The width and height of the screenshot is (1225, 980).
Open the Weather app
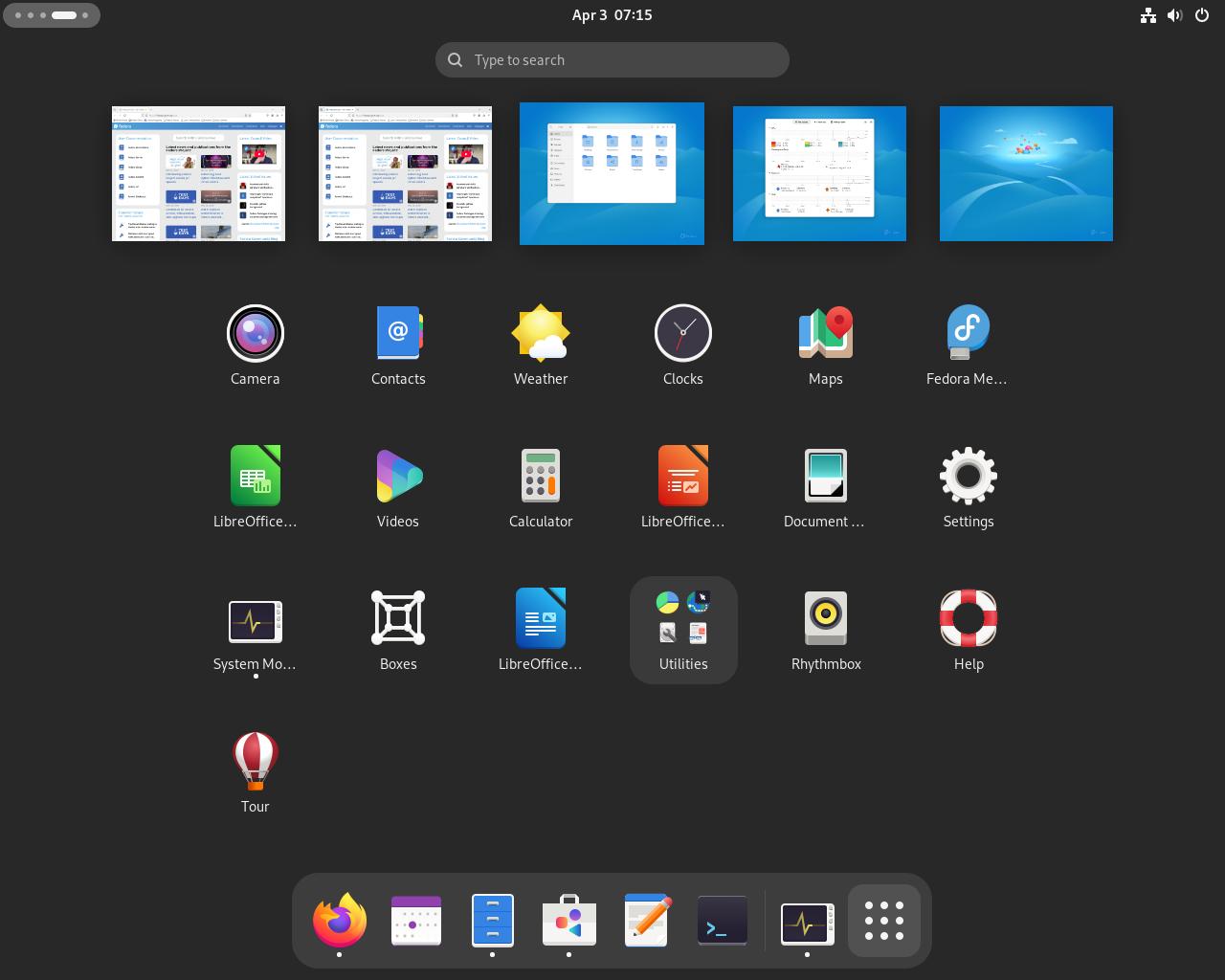click(x=541, y=345)
